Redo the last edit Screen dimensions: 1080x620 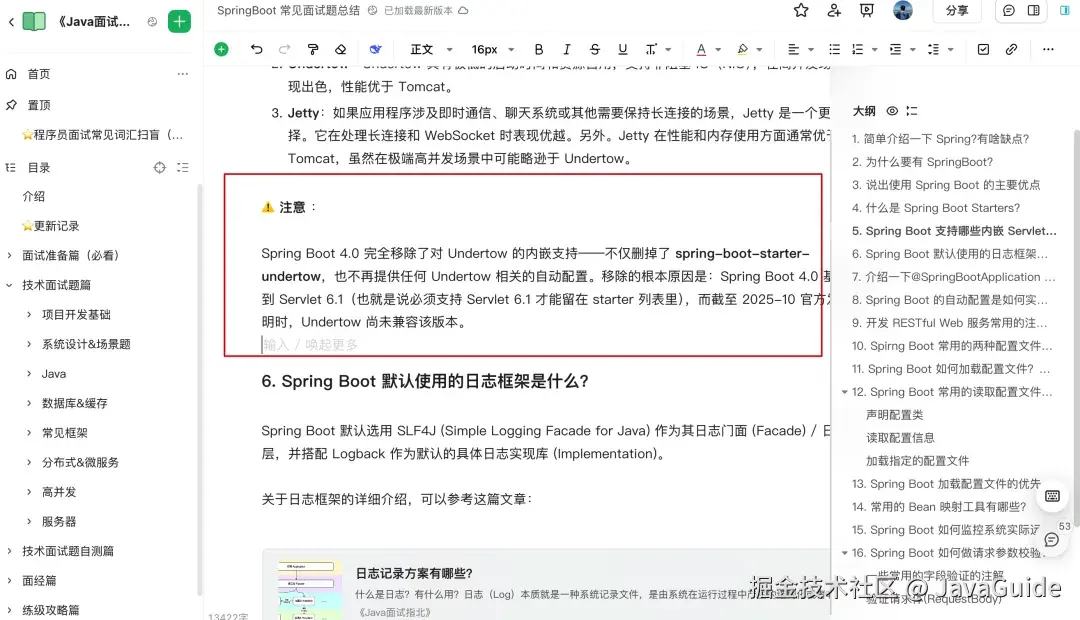[284, 49]
